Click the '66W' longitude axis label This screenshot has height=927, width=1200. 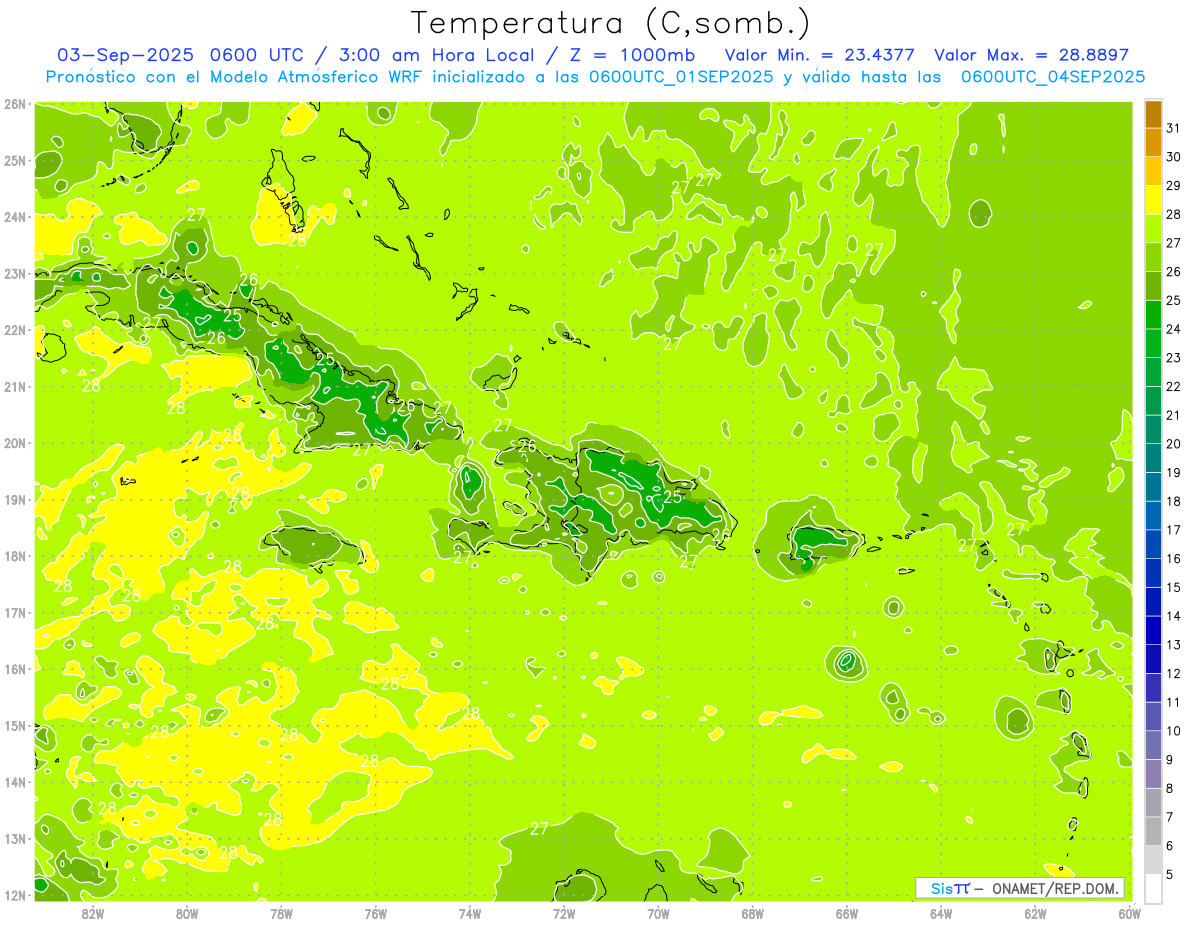click(x=846, y=913)
